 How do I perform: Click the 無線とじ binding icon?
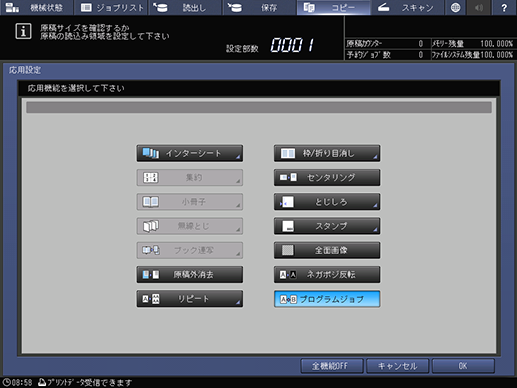[x=151, y=226]
